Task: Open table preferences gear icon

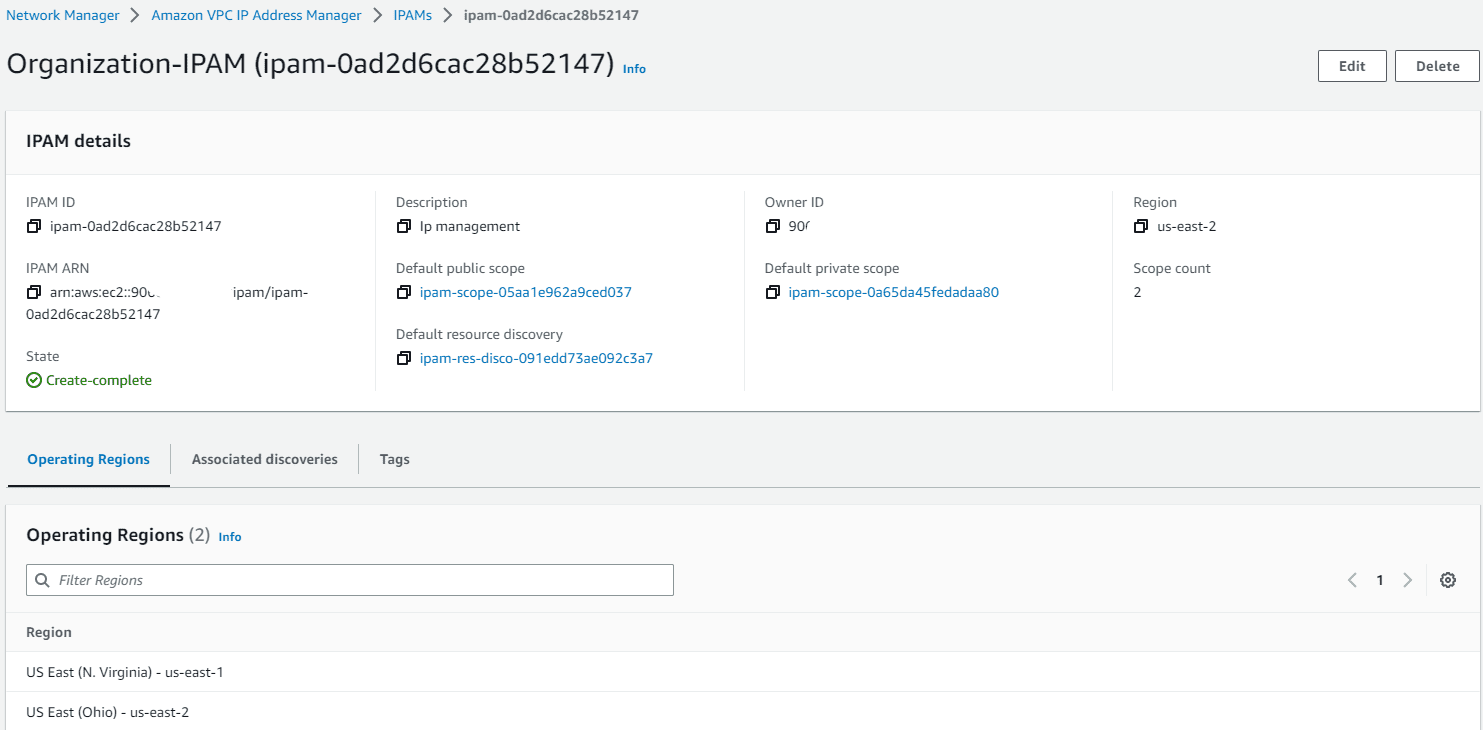Action: pyautogui.click(x=1447, y=580)
